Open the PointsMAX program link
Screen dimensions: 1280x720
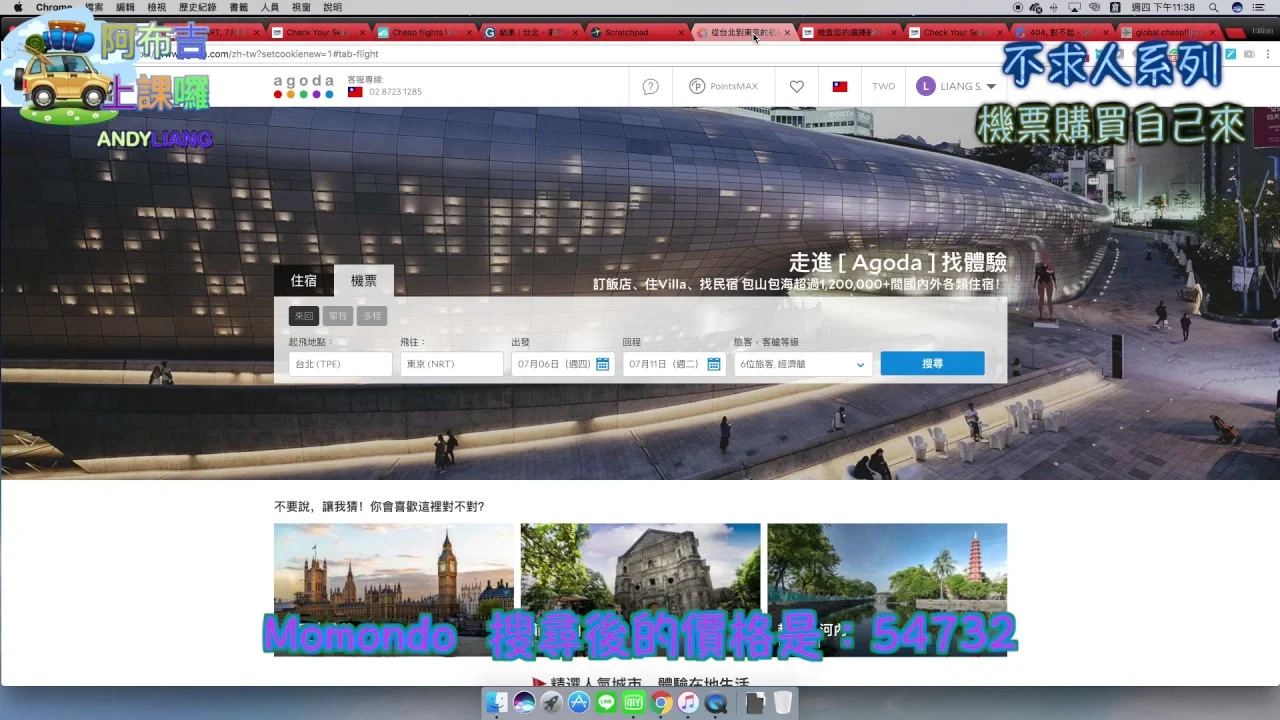pyautogui.click(x=723, y=87)
